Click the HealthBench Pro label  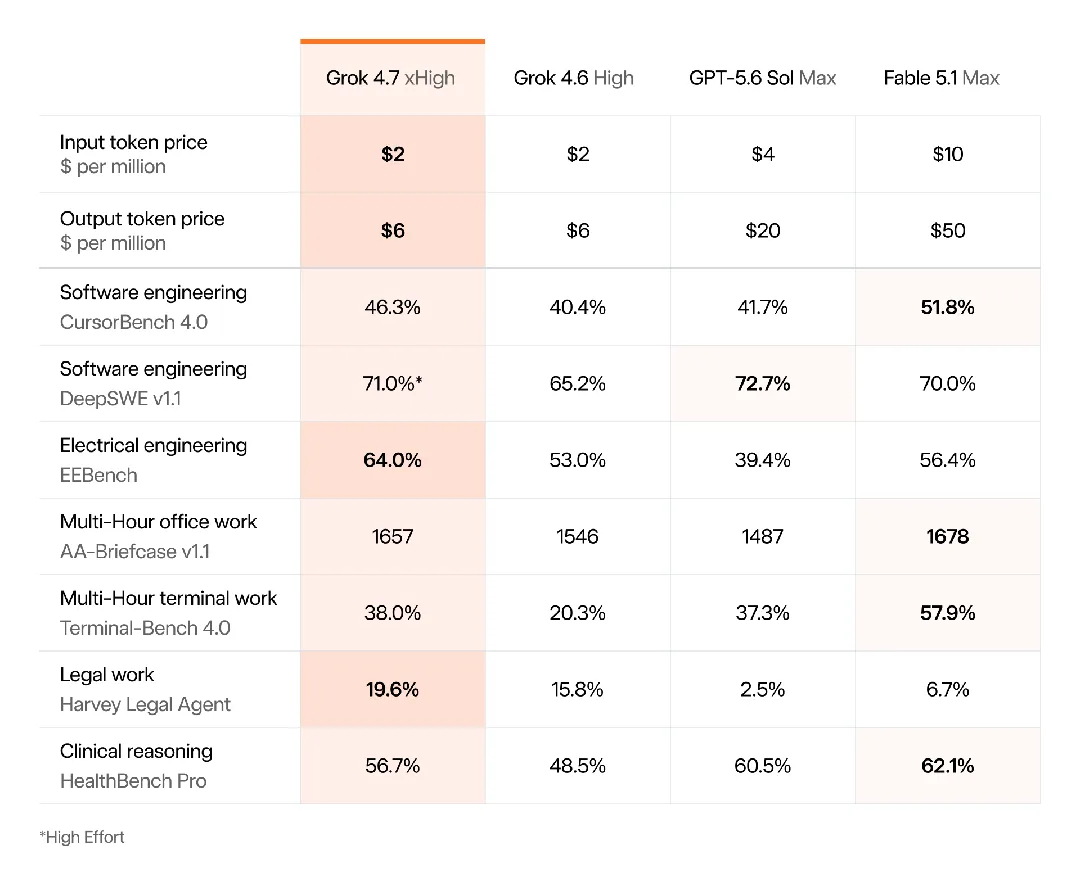pyautogui.click(x=133, y=781)
